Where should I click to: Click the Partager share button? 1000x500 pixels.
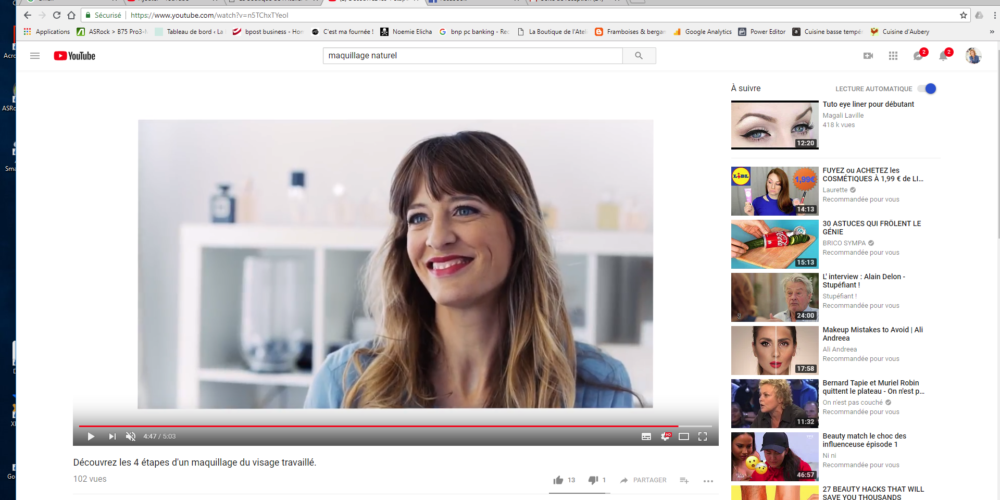(643, 480)
